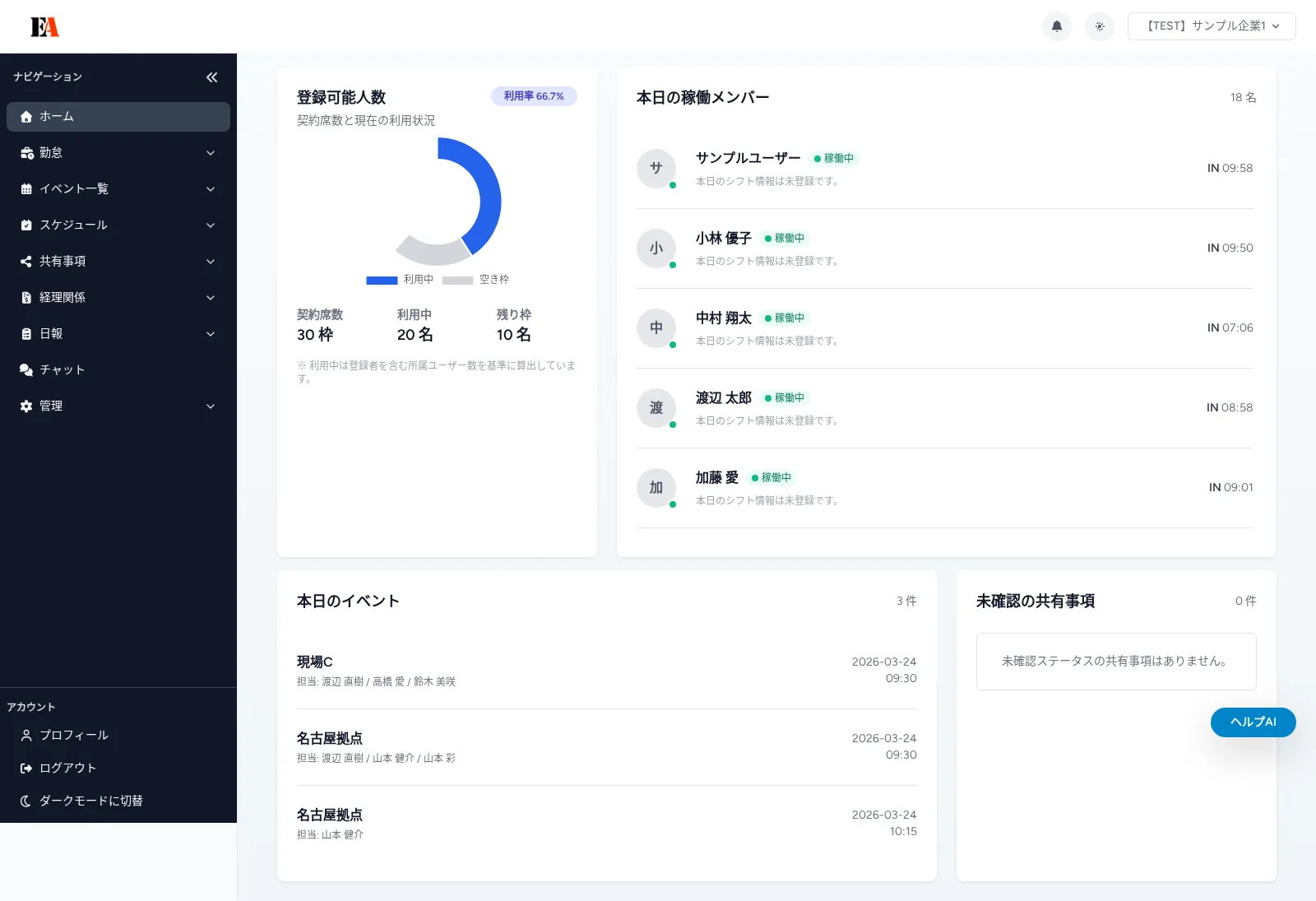Open the 【TEST】サンプル企業1 company dropdown
The image size is (1316, 901).
tap(1211, 26)
